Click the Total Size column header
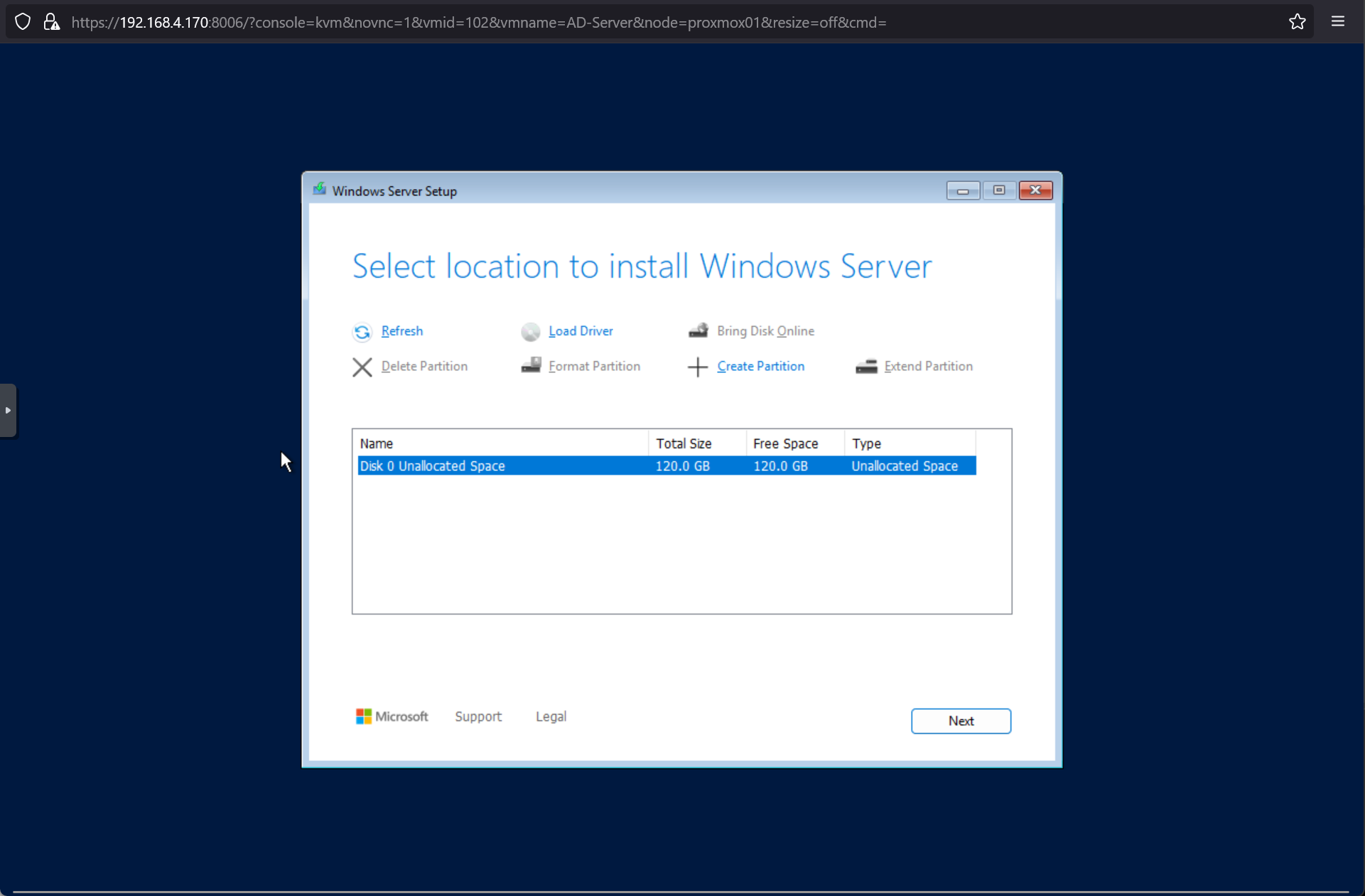This screenshot has height=896, width=1365. [683, 443]
